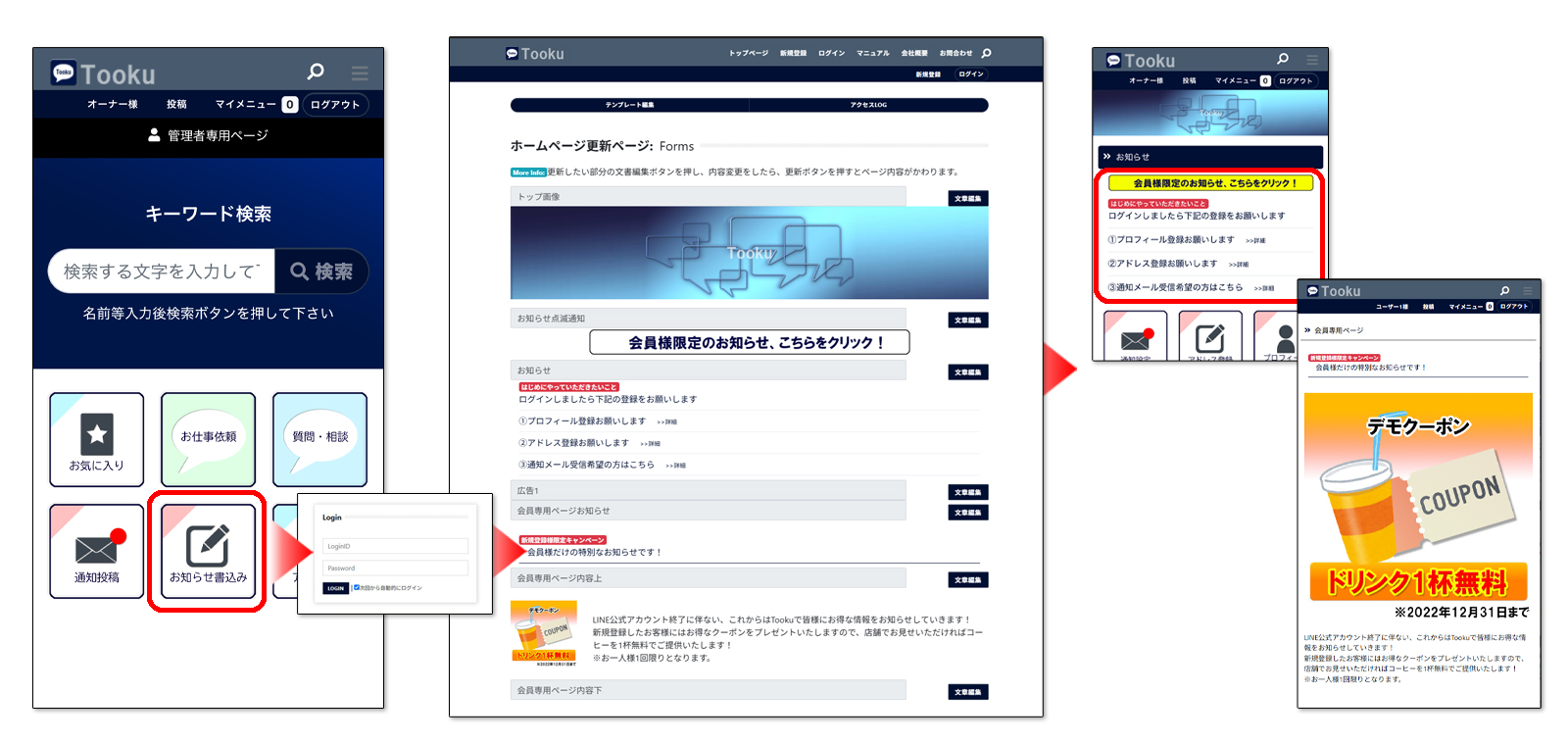1568x742 pixels.
Task: Open the 通知投稿 envelope tile
Action: (x=97, y=552)
